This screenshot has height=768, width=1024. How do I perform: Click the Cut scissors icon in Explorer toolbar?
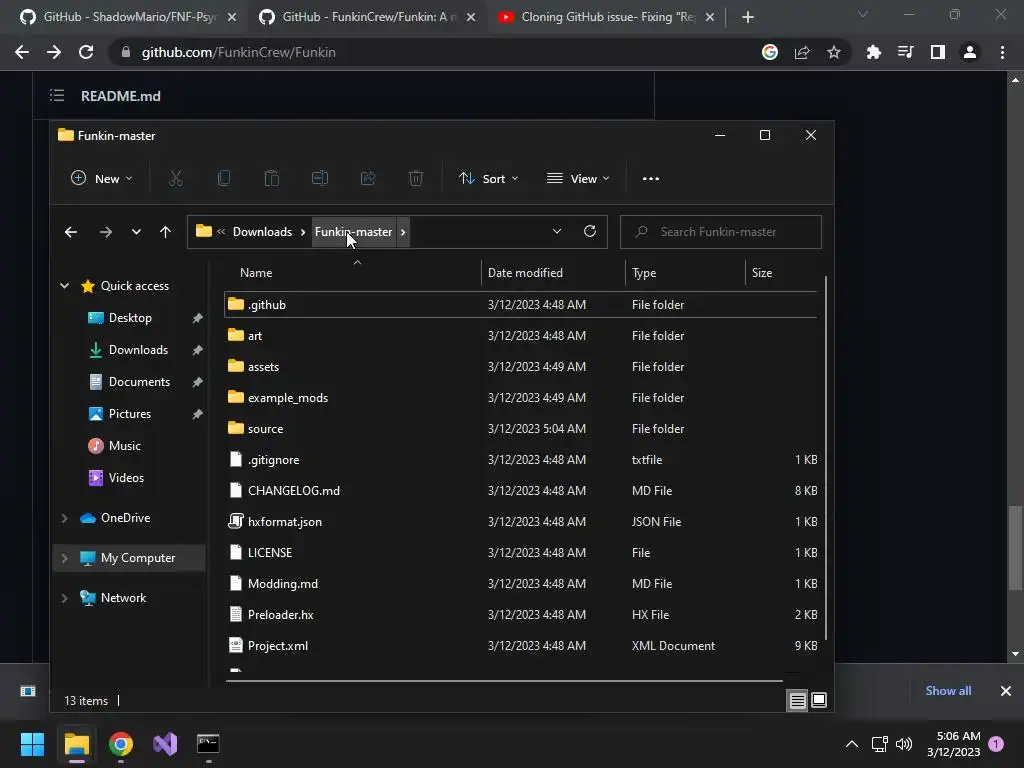click(176, 178)
